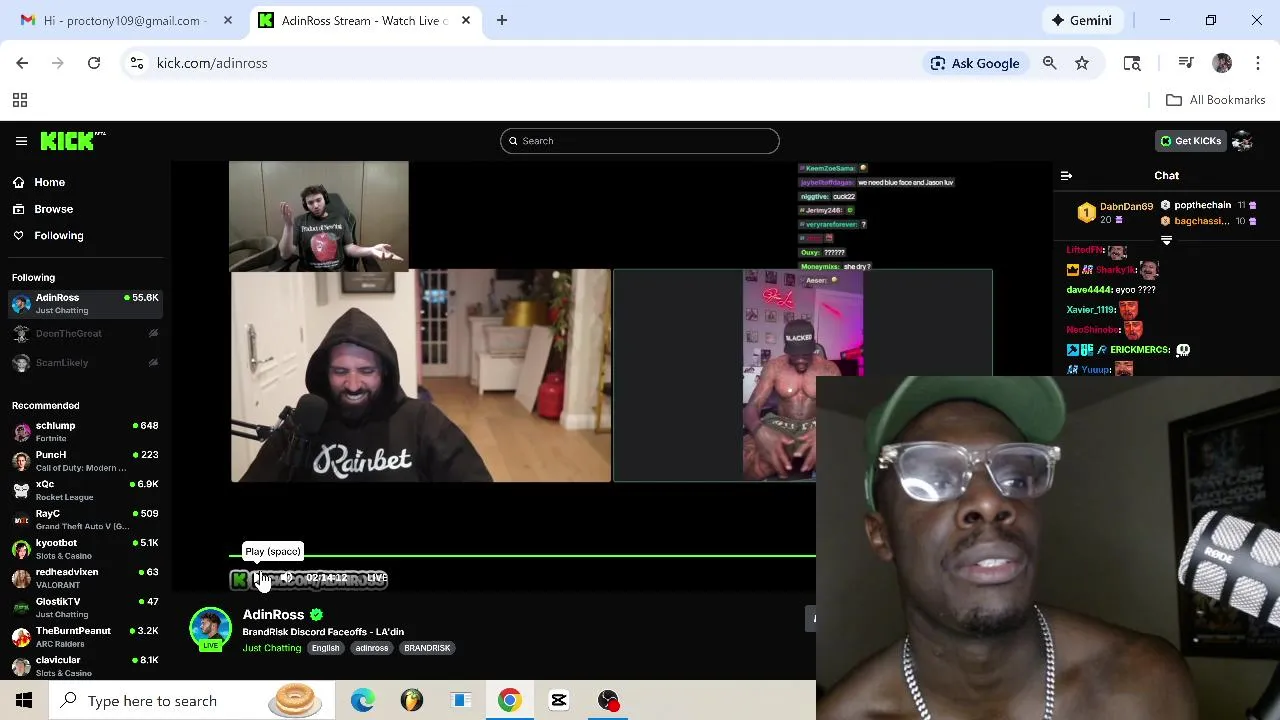This screenshot has height=720, width=1280.
Task: Open TheBurntPeanut recommended channel
Action: (85, 637)
